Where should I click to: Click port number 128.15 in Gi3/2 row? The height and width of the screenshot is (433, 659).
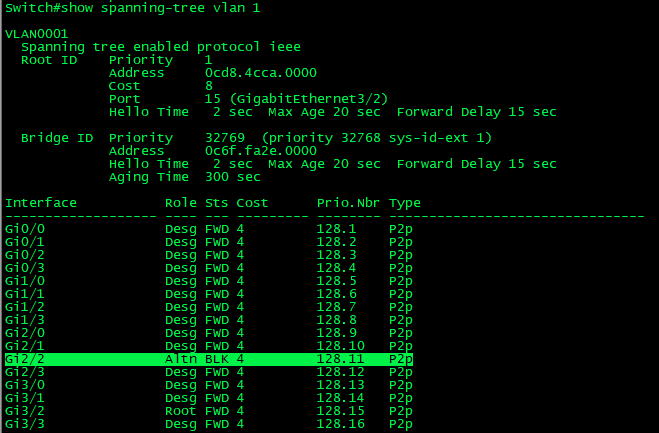click(x=340, y=411)
